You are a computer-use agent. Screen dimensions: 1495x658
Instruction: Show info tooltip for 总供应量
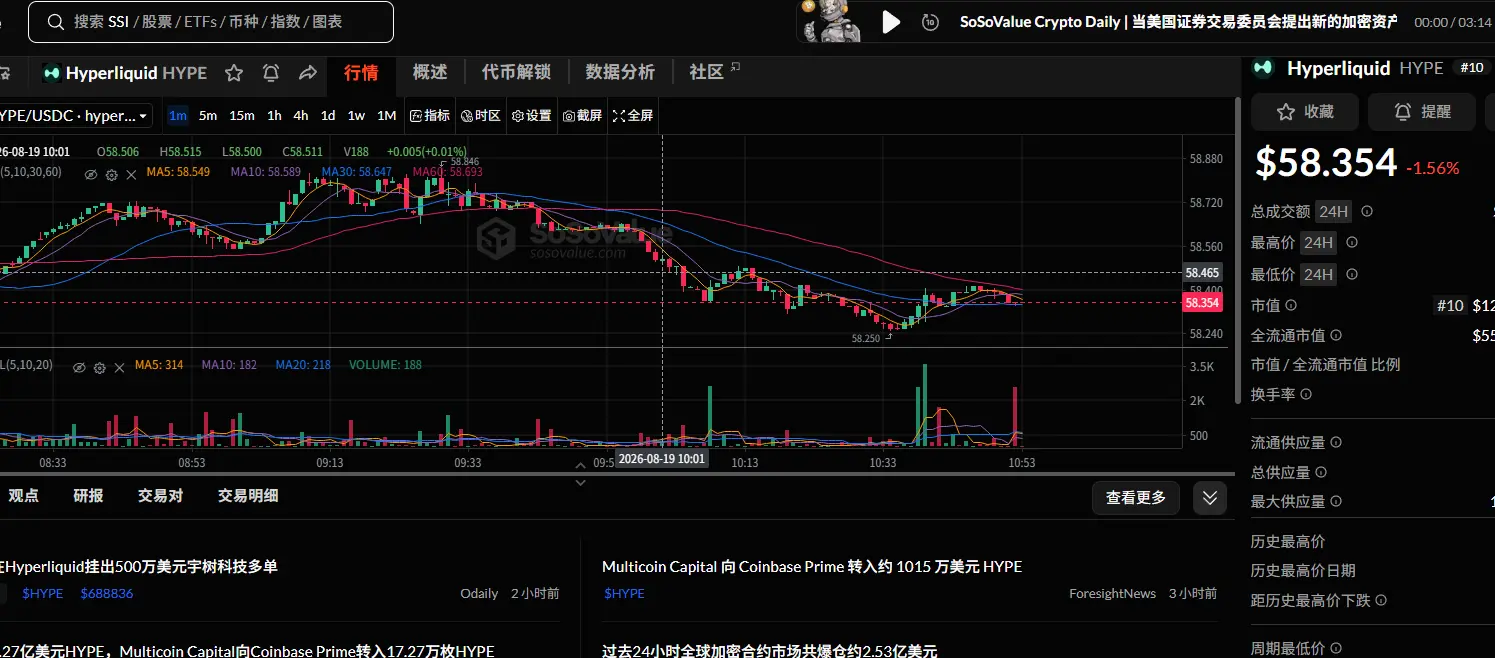pos(1321,472)
